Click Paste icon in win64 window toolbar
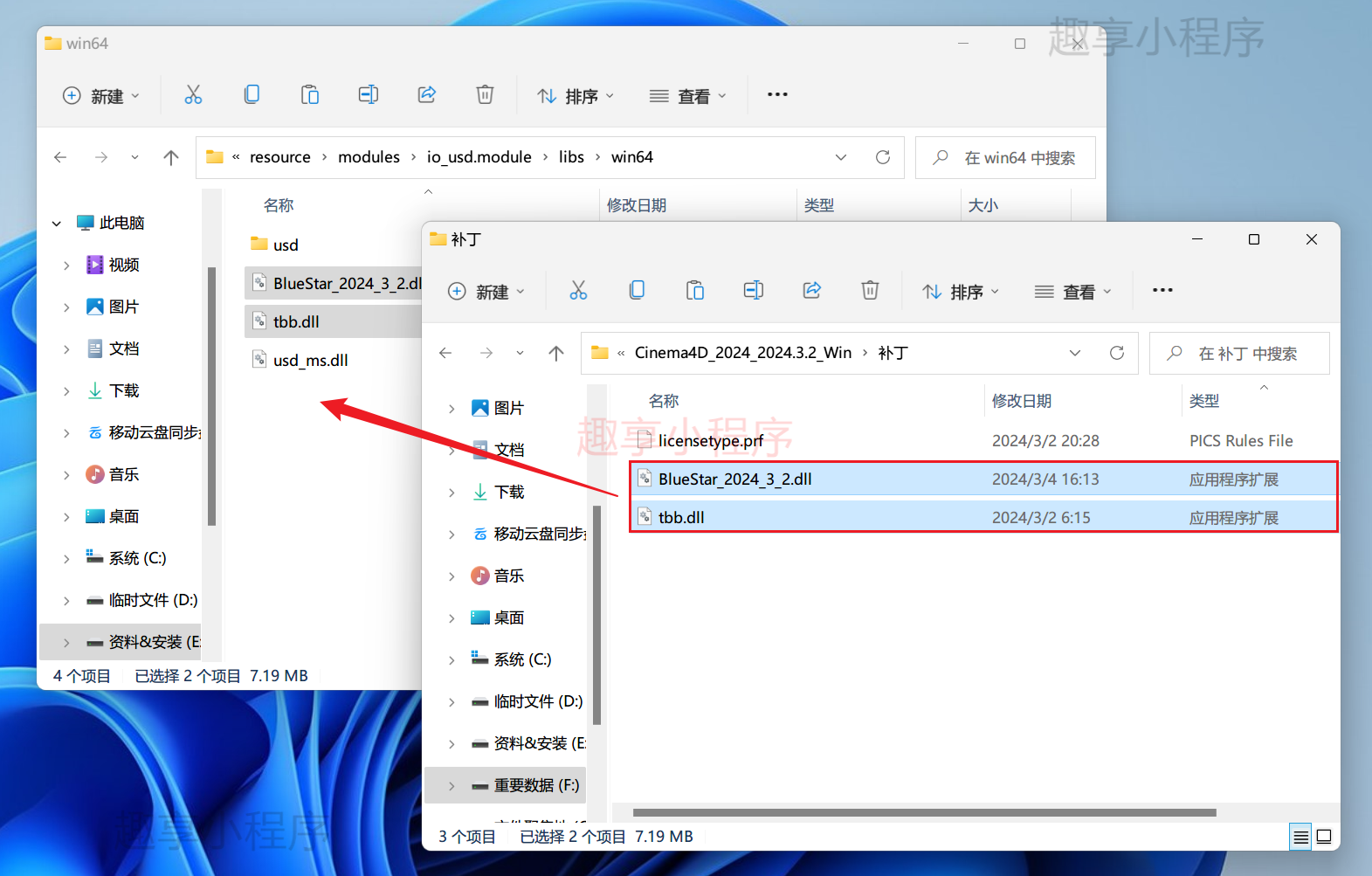This screenshot has width=1372, height=876. tap(310, 94)
